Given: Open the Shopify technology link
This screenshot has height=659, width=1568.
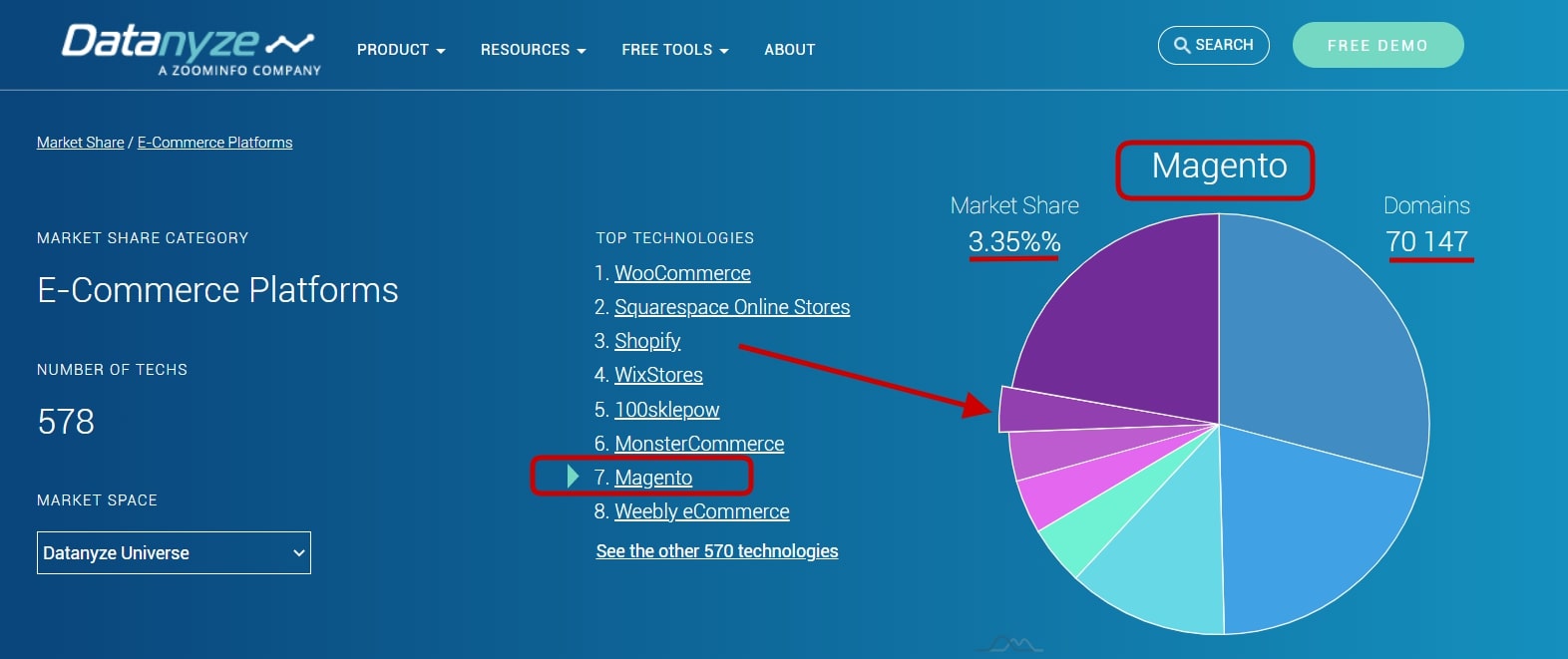Looking at the screenshot, I should pos(647,341).
